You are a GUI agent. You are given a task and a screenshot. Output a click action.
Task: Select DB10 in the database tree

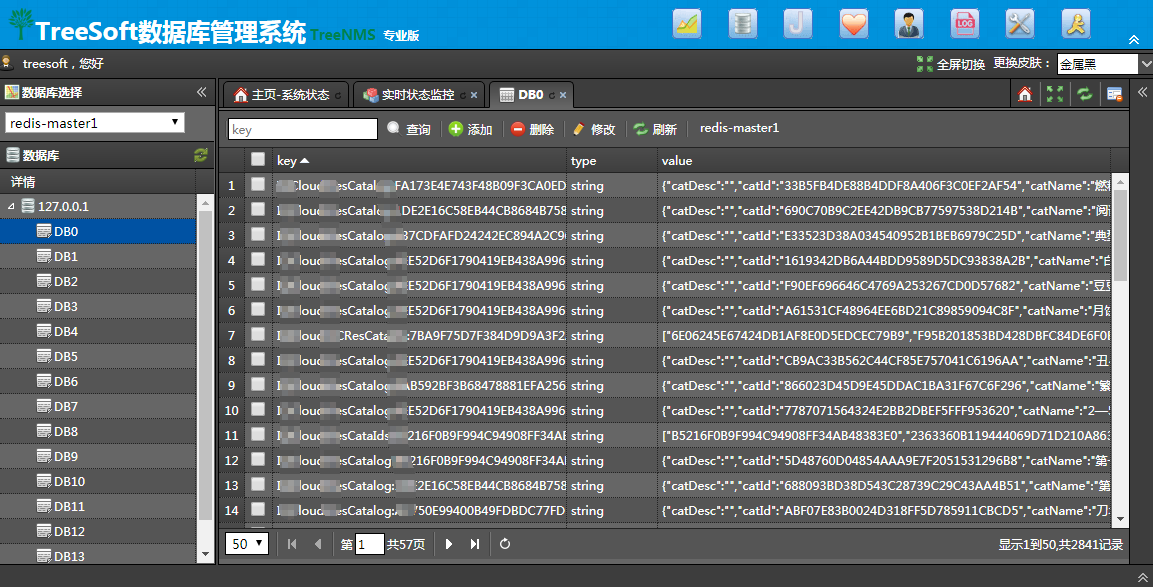pos(98,481)
